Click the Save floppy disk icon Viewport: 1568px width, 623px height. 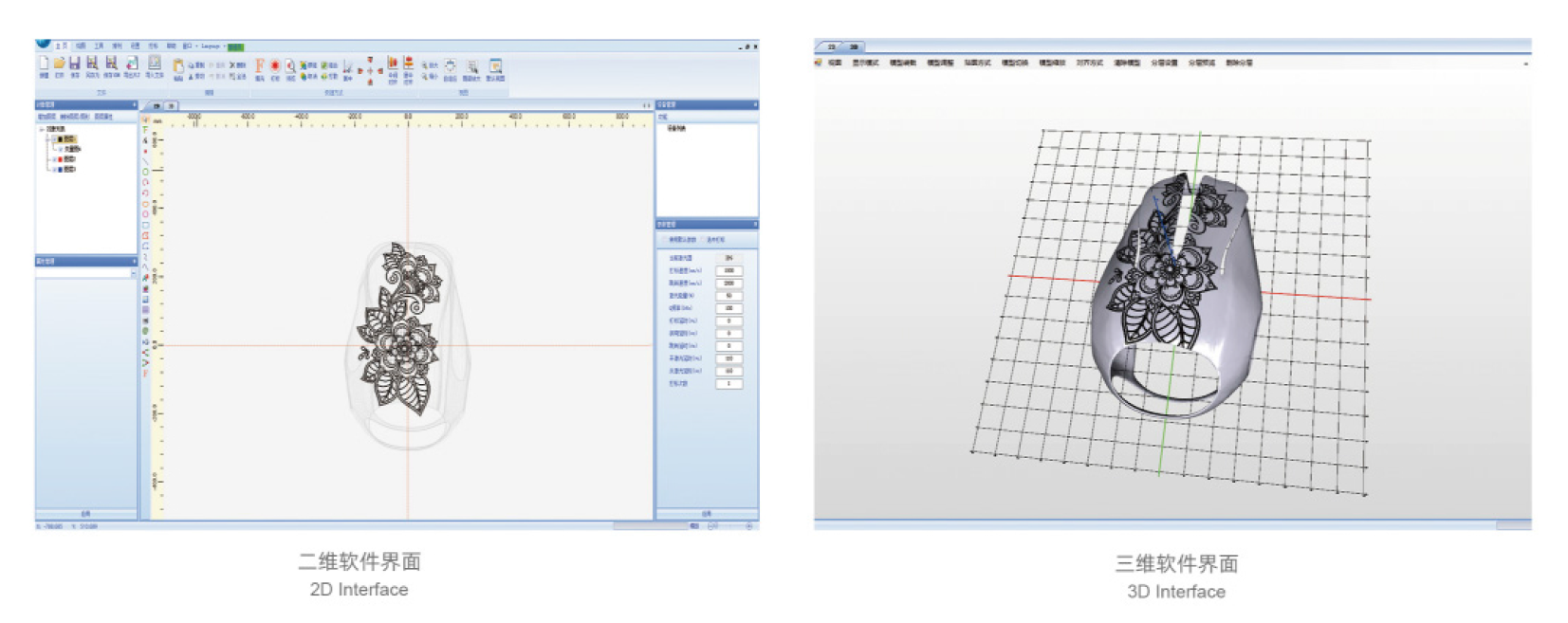coord(75,64)
